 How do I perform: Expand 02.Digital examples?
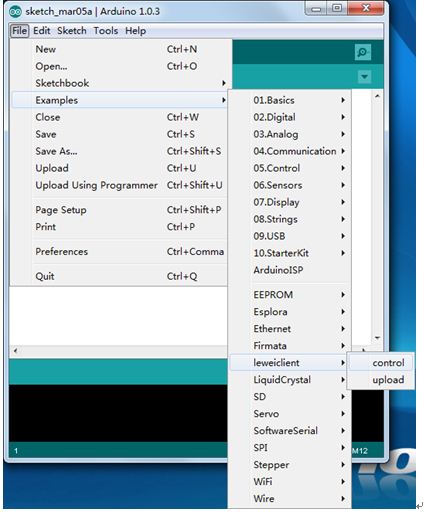coord(290,117)
